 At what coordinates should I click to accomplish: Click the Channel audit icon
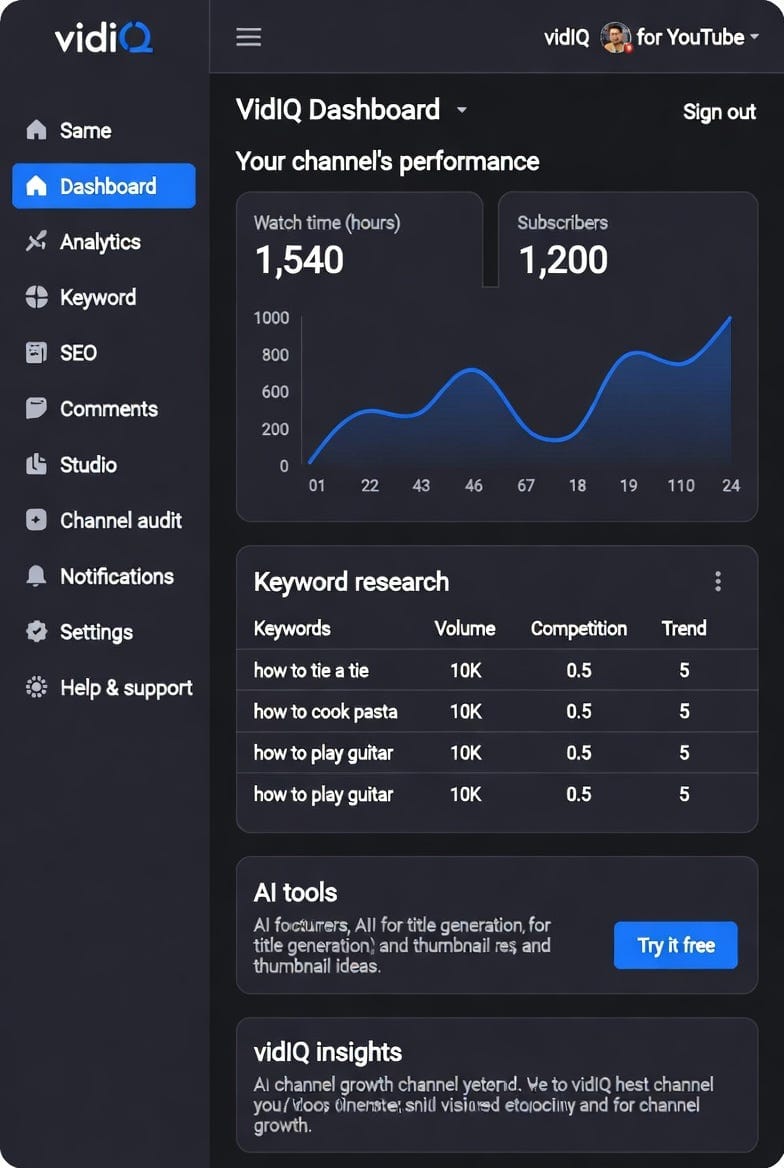pos(36,520)
